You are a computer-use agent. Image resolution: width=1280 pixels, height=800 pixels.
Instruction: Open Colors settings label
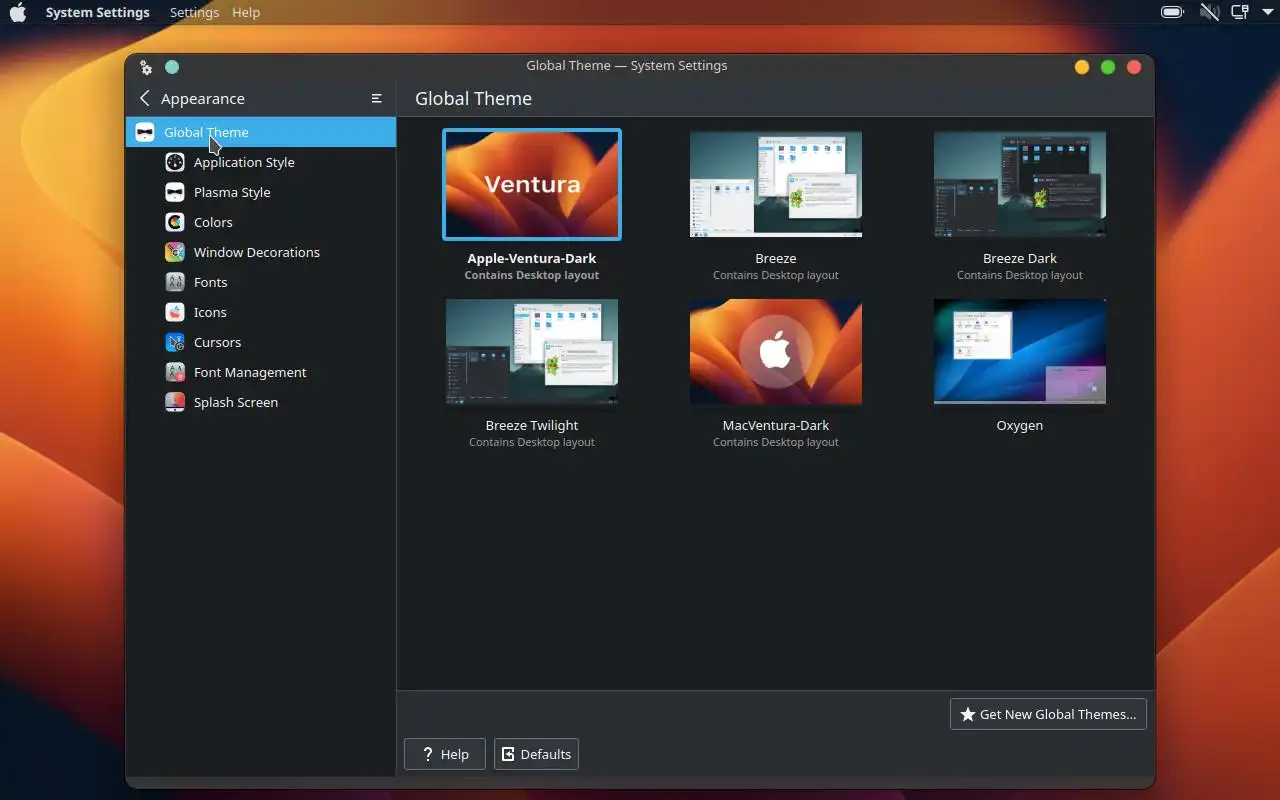[x=213, y=222]
